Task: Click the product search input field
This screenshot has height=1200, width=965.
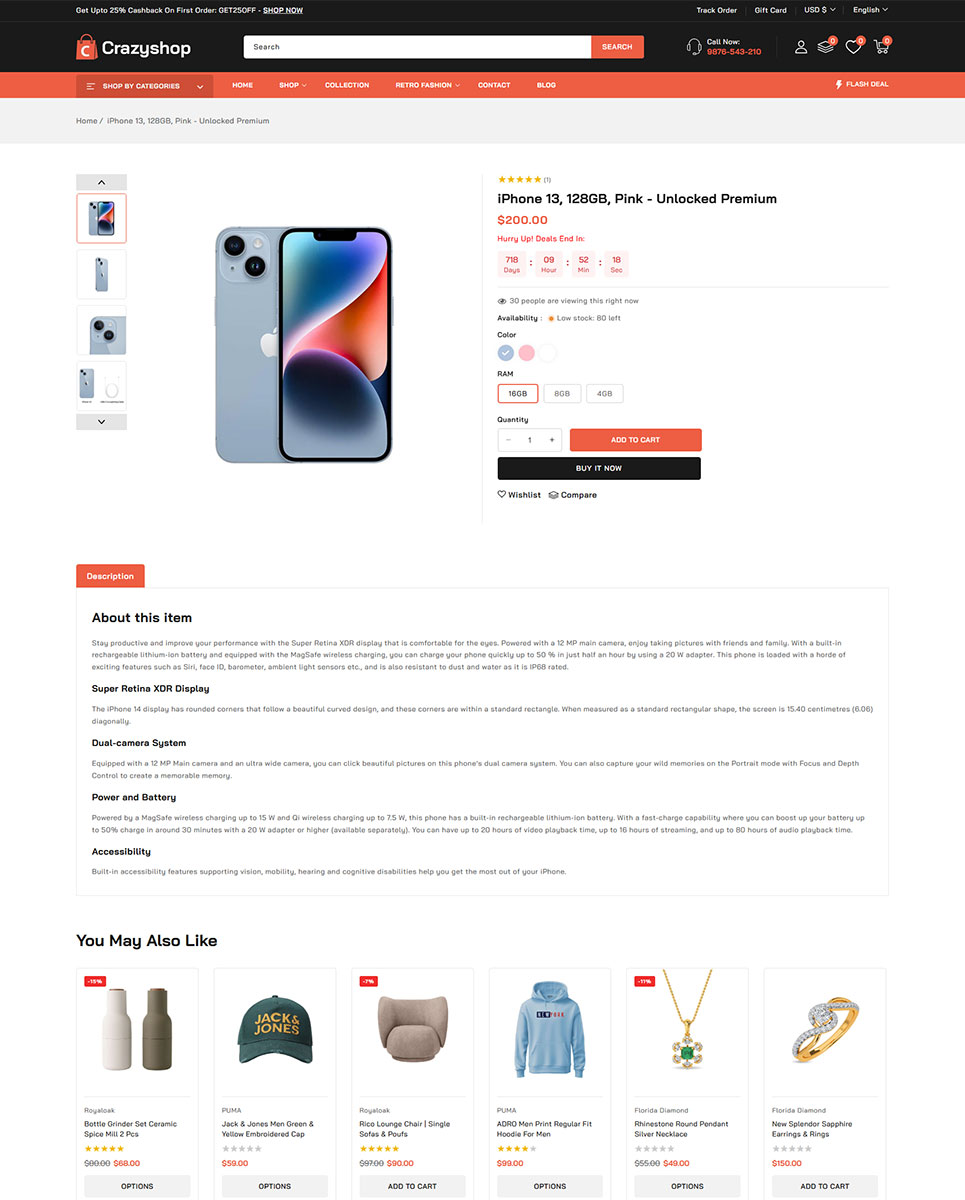Action: 417,47
